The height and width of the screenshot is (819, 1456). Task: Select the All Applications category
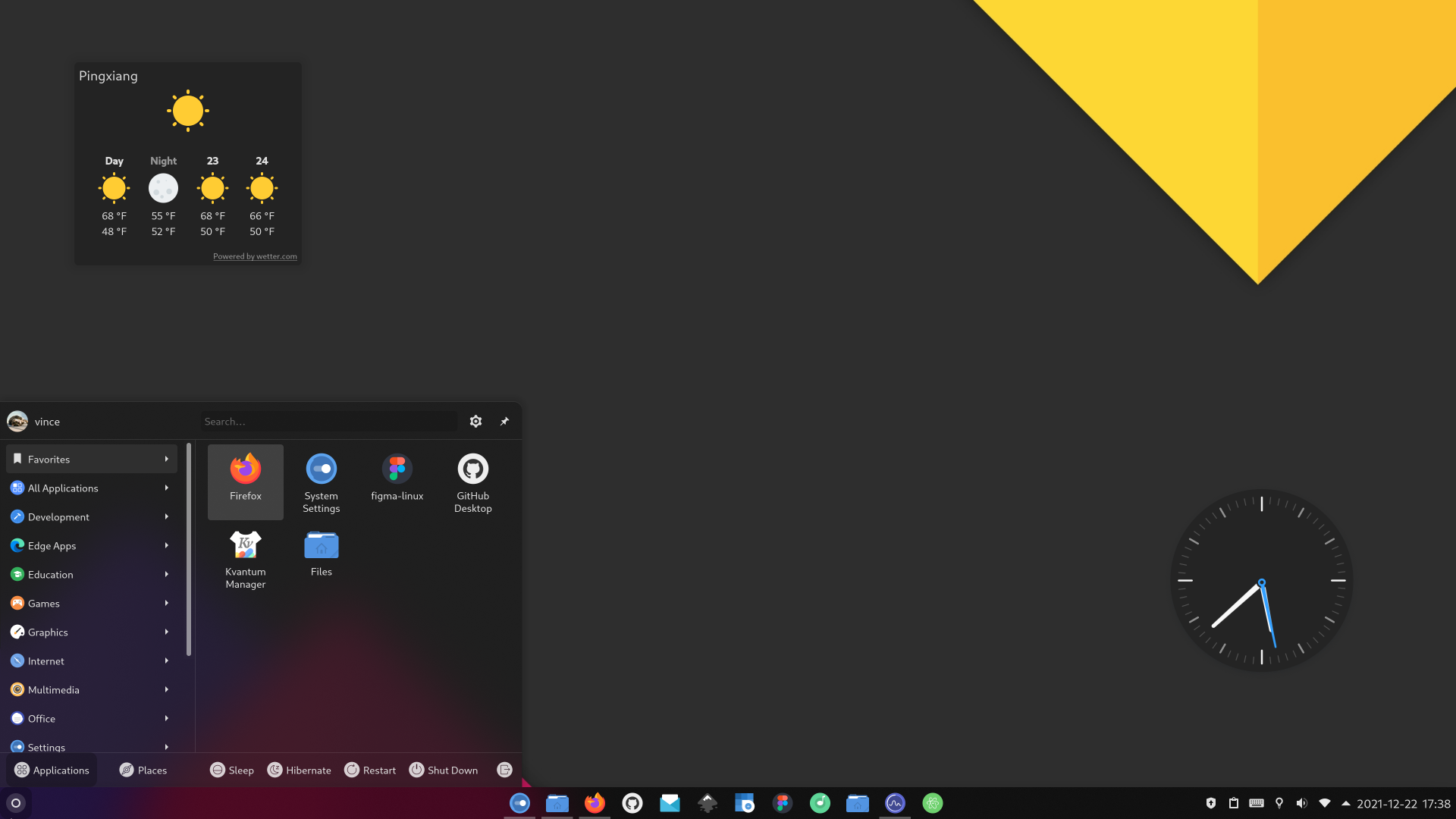point(92,488)
